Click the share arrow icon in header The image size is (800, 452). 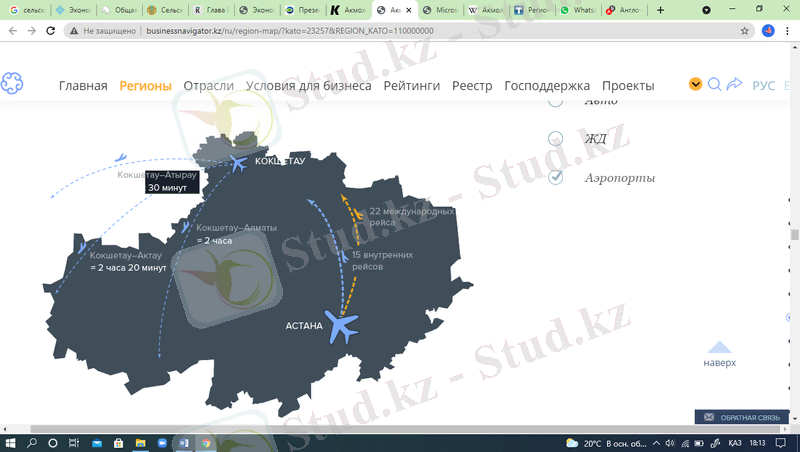tap(734, 85)
